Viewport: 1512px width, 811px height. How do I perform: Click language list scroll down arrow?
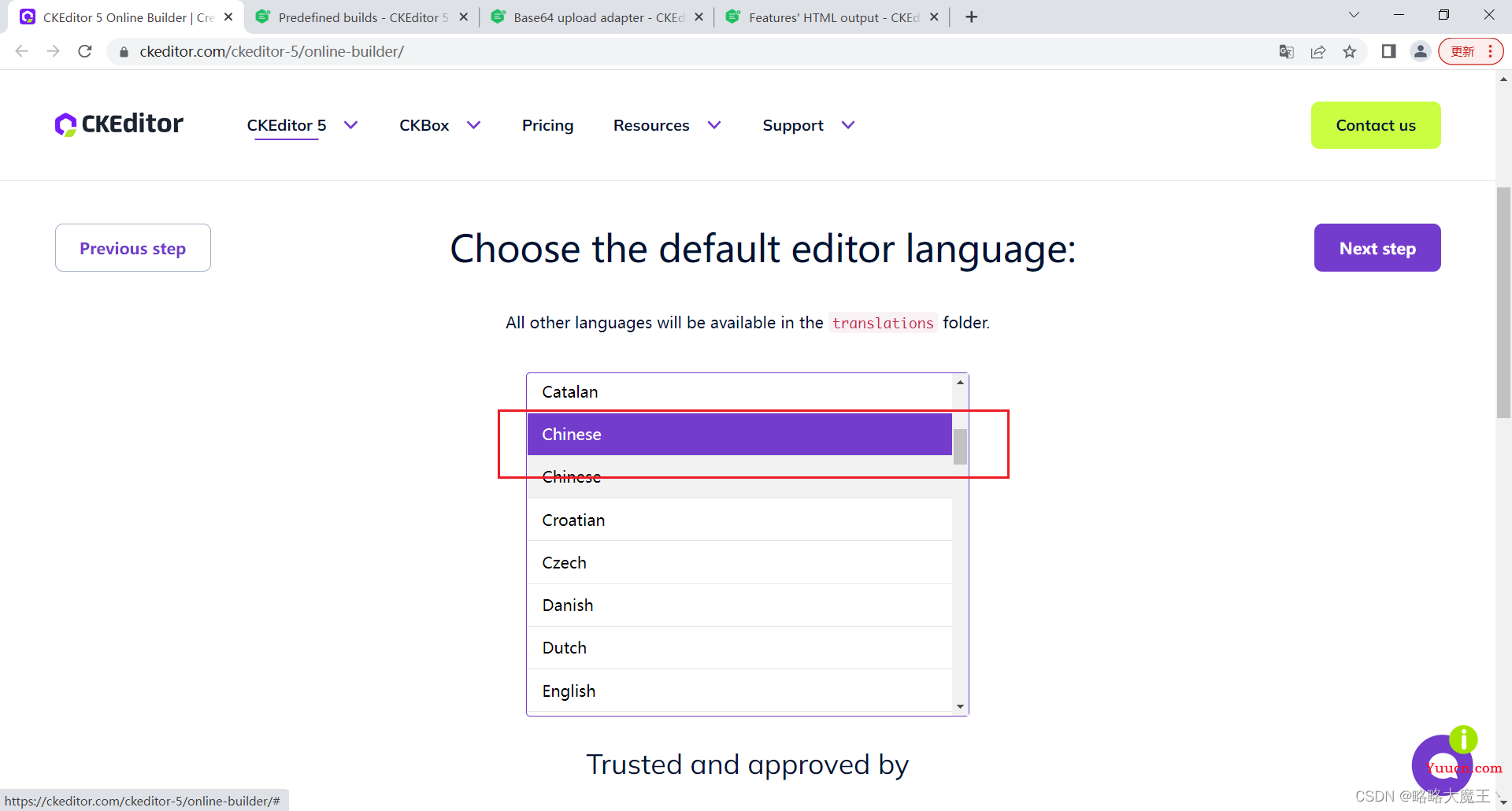[x=960, y=706]
